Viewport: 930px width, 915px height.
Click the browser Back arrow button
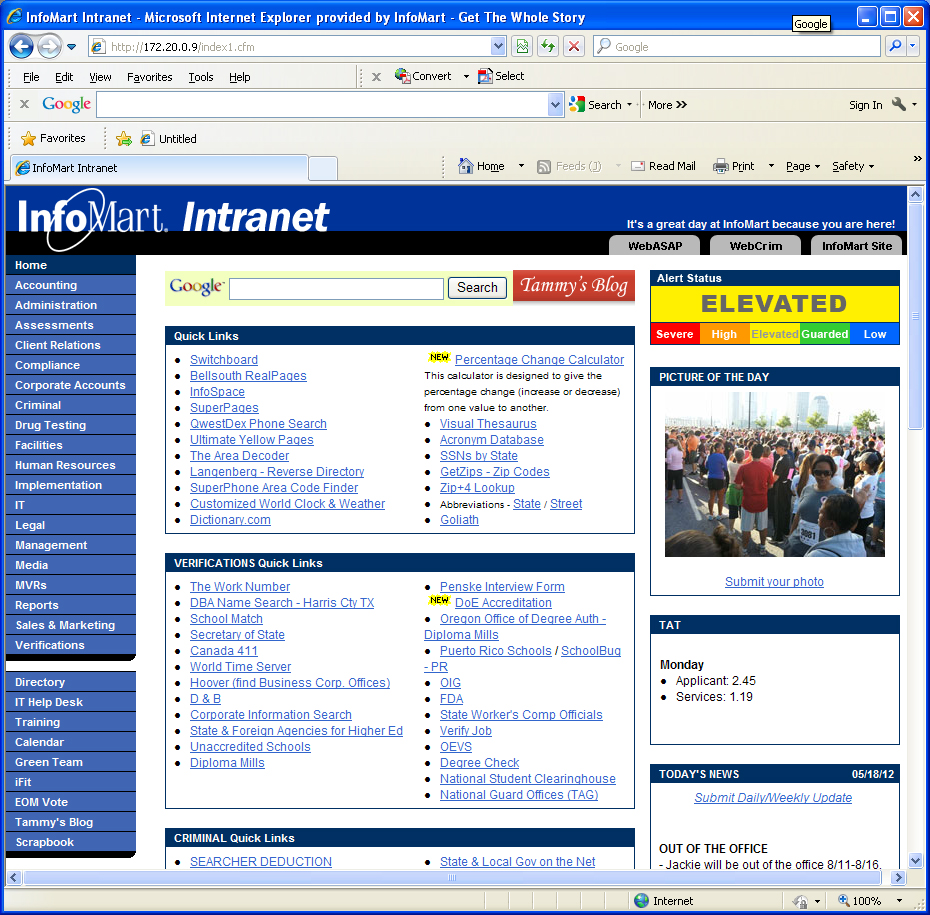21,46
